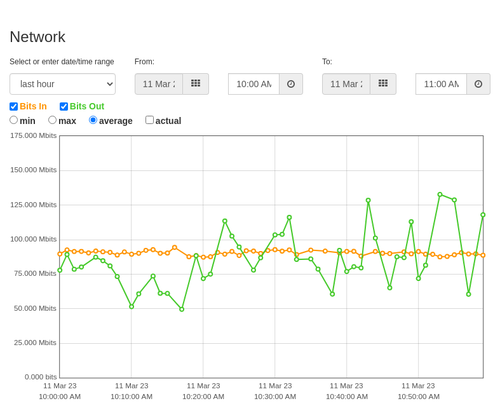This screenshot has width=500, height=403.
Task: Select the min radio button
Action: [x=14, y=120]
